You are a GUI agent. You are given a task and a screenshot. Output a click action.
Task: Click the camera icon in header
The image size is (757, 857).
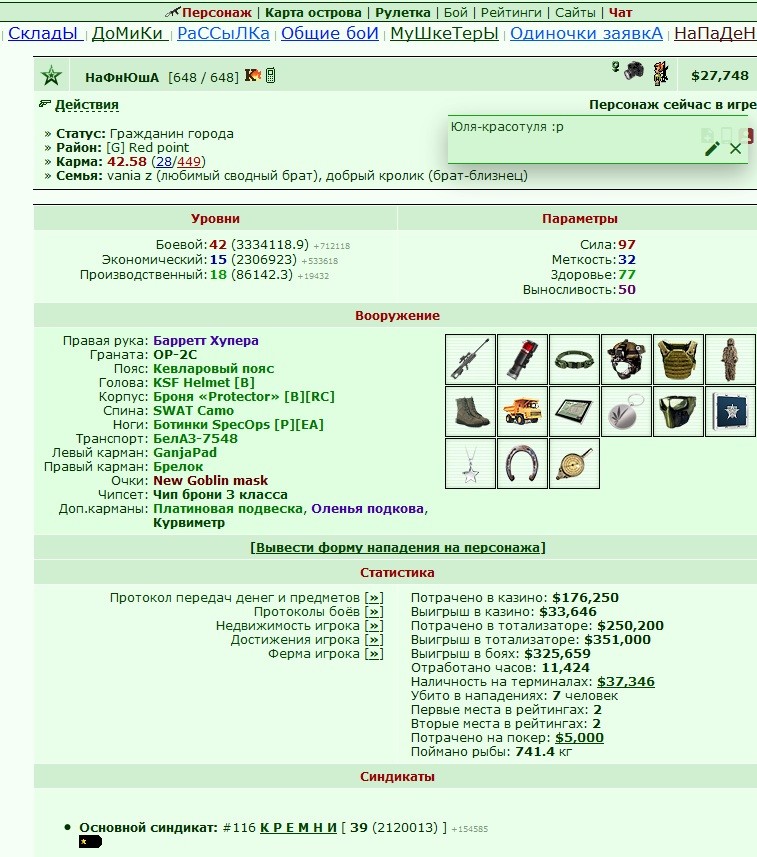pyautogui.click(x=634, y=71)
